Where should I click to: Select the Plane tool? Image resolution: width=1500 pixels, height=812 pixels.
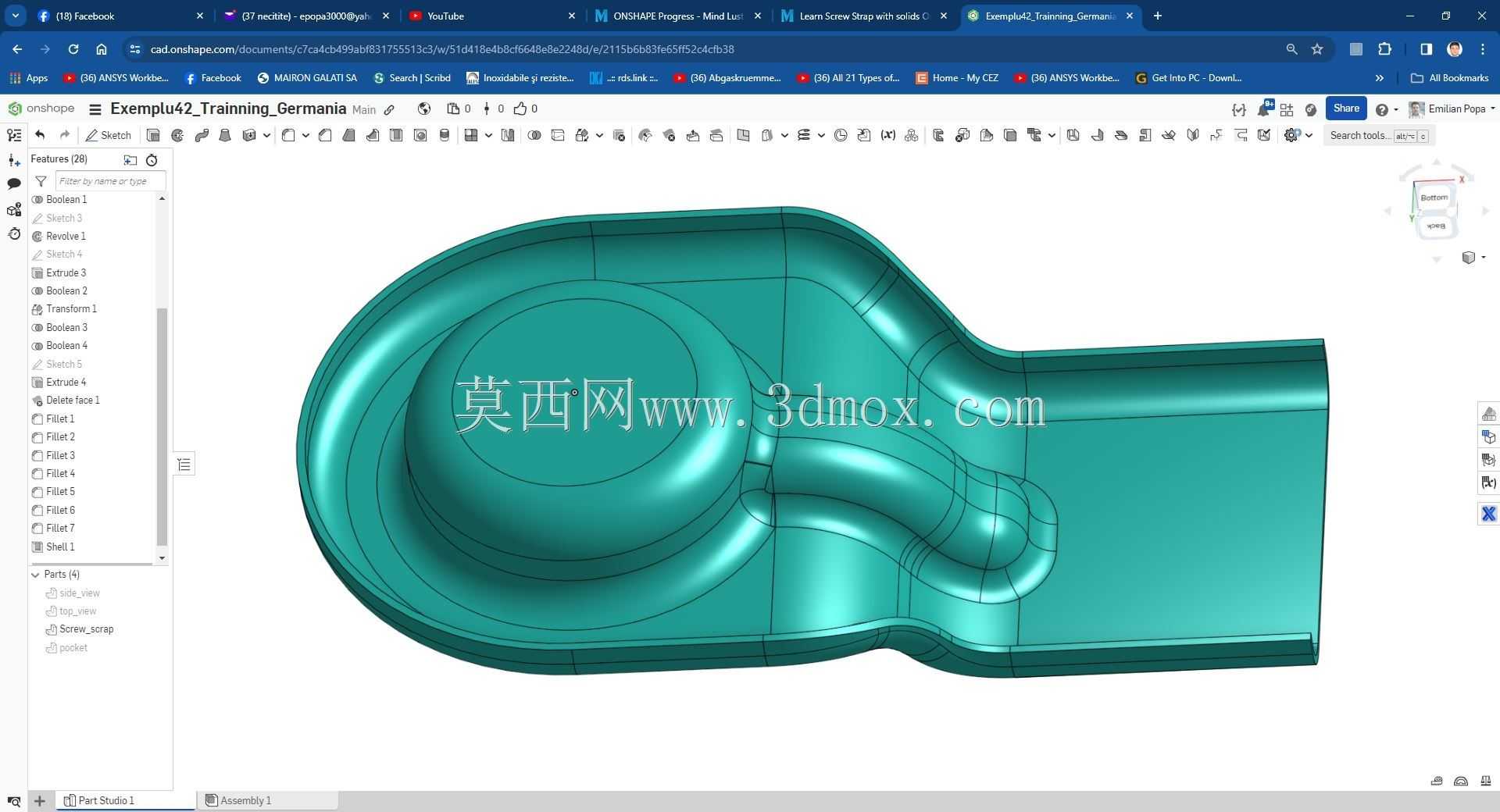pos(743,135)
